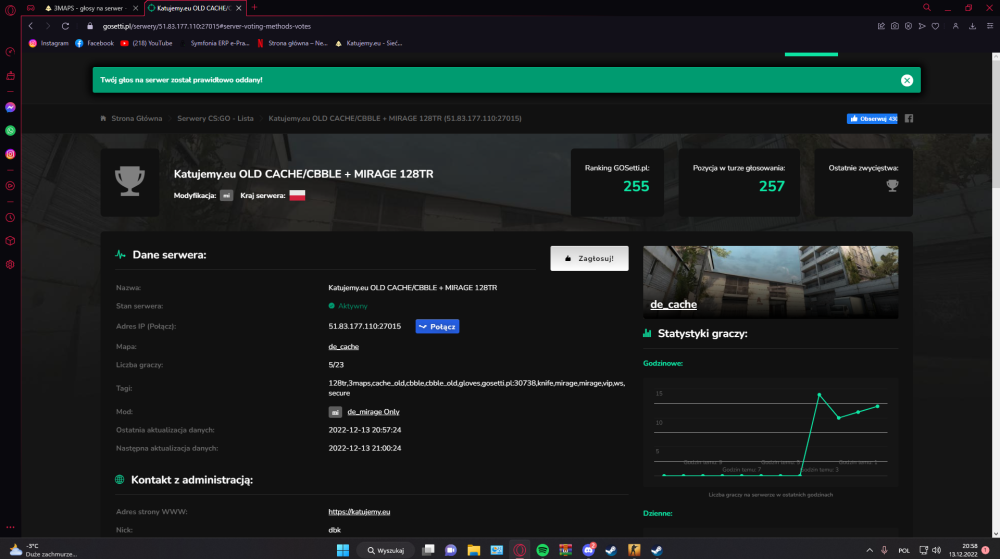Image resolution: width=1000 pixels, height=559 pixels.
Task: Click the Facebook Obserwuj button
Action: pyautogui.click(x=872, y=119)
